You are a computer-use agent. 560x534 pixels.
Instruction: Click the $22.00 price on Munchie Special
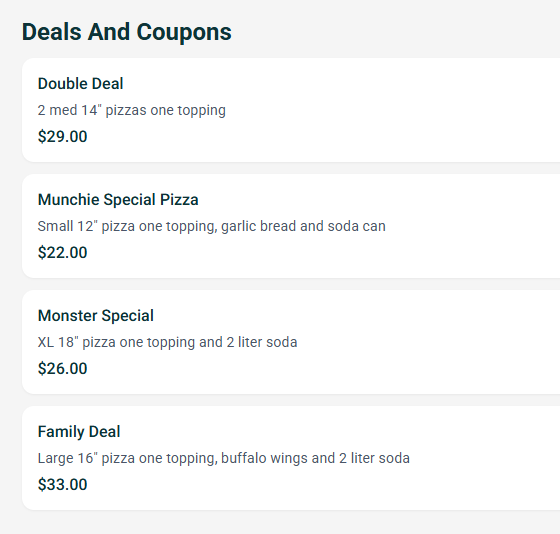click(62, 253)
